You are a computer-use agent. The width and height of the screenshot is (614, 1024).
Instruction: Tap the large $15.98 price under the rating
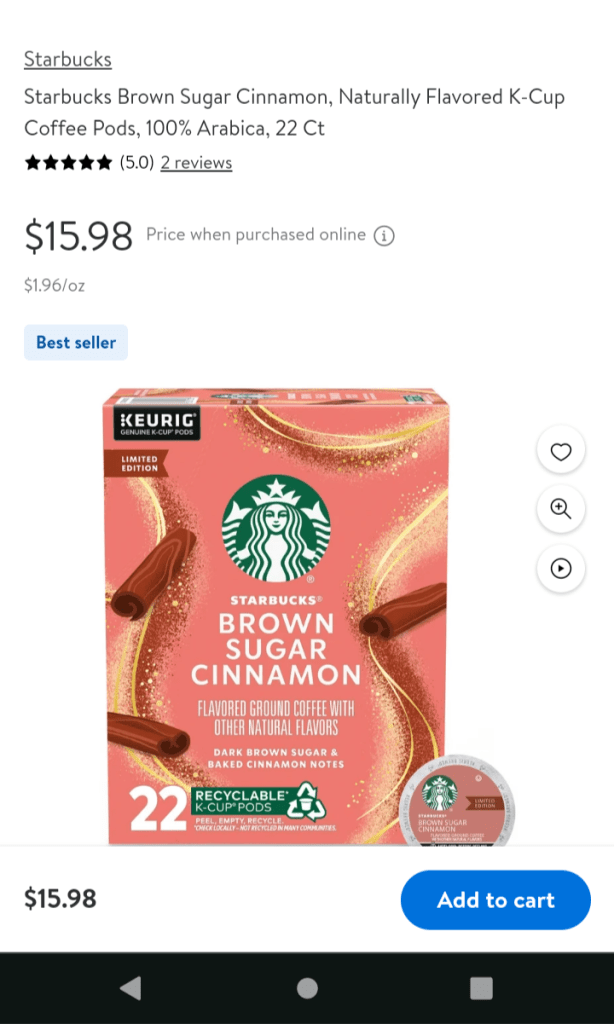78,237
